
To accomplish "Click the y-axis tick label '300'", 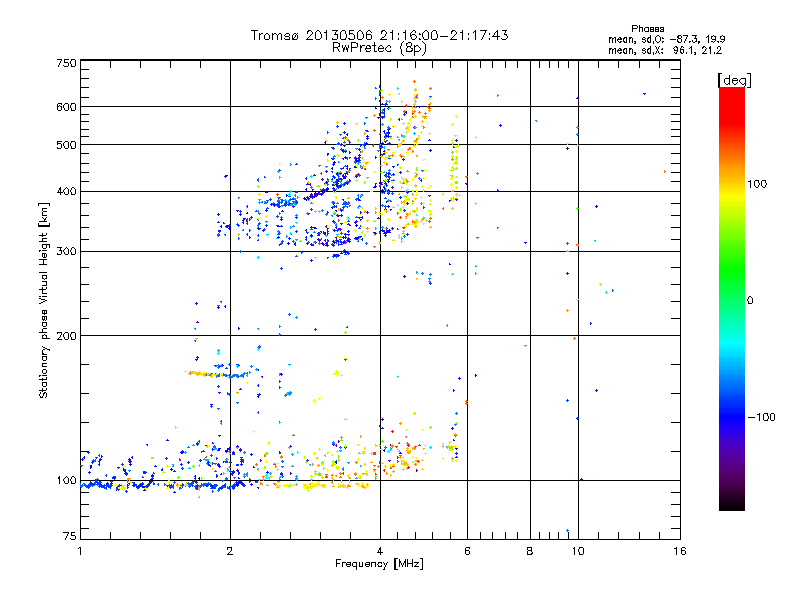I will (x=66, y=252).
